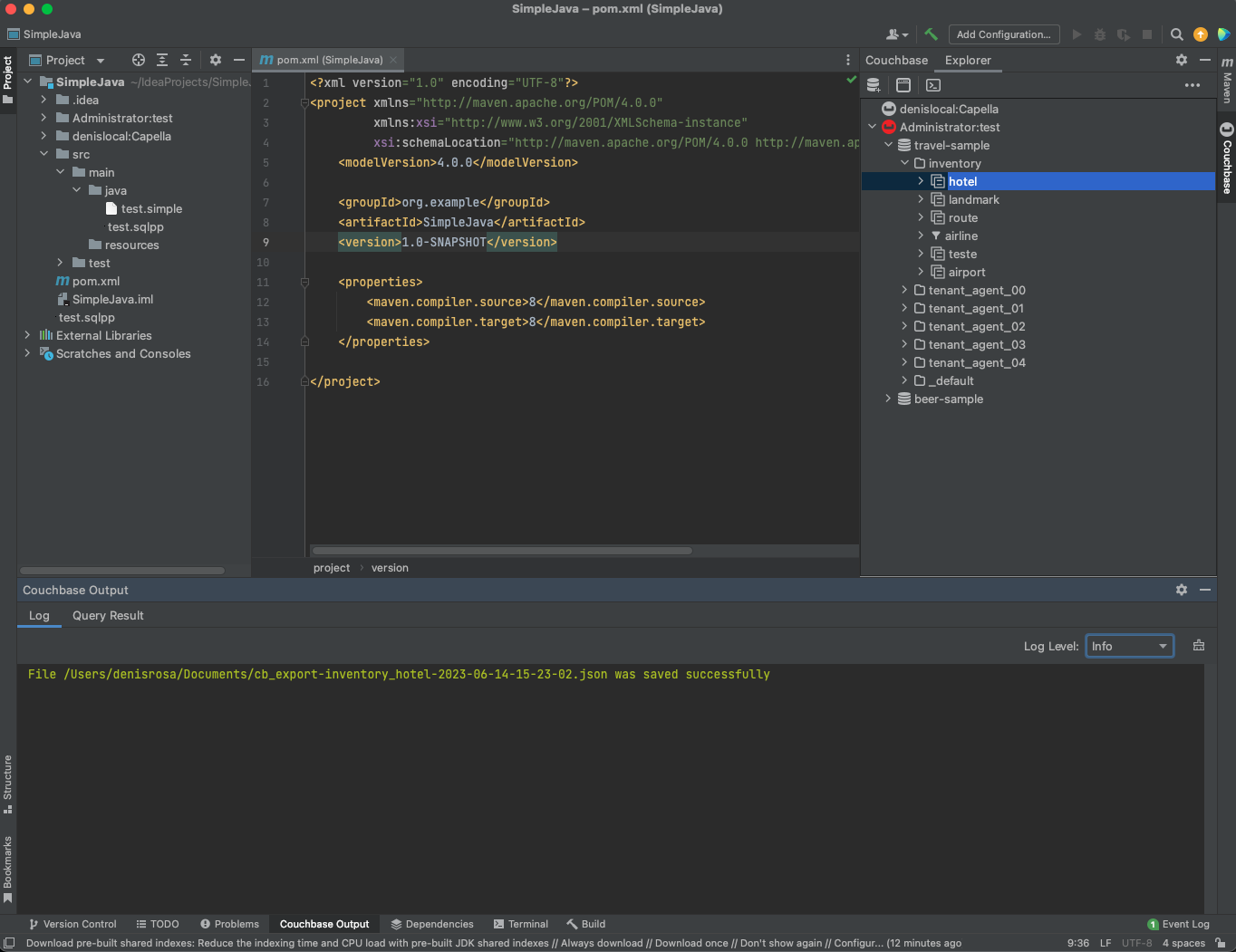Click the Stop square icon
Image resolution: width=1236 pixels, height=952 pixels.
(1147, 34)
